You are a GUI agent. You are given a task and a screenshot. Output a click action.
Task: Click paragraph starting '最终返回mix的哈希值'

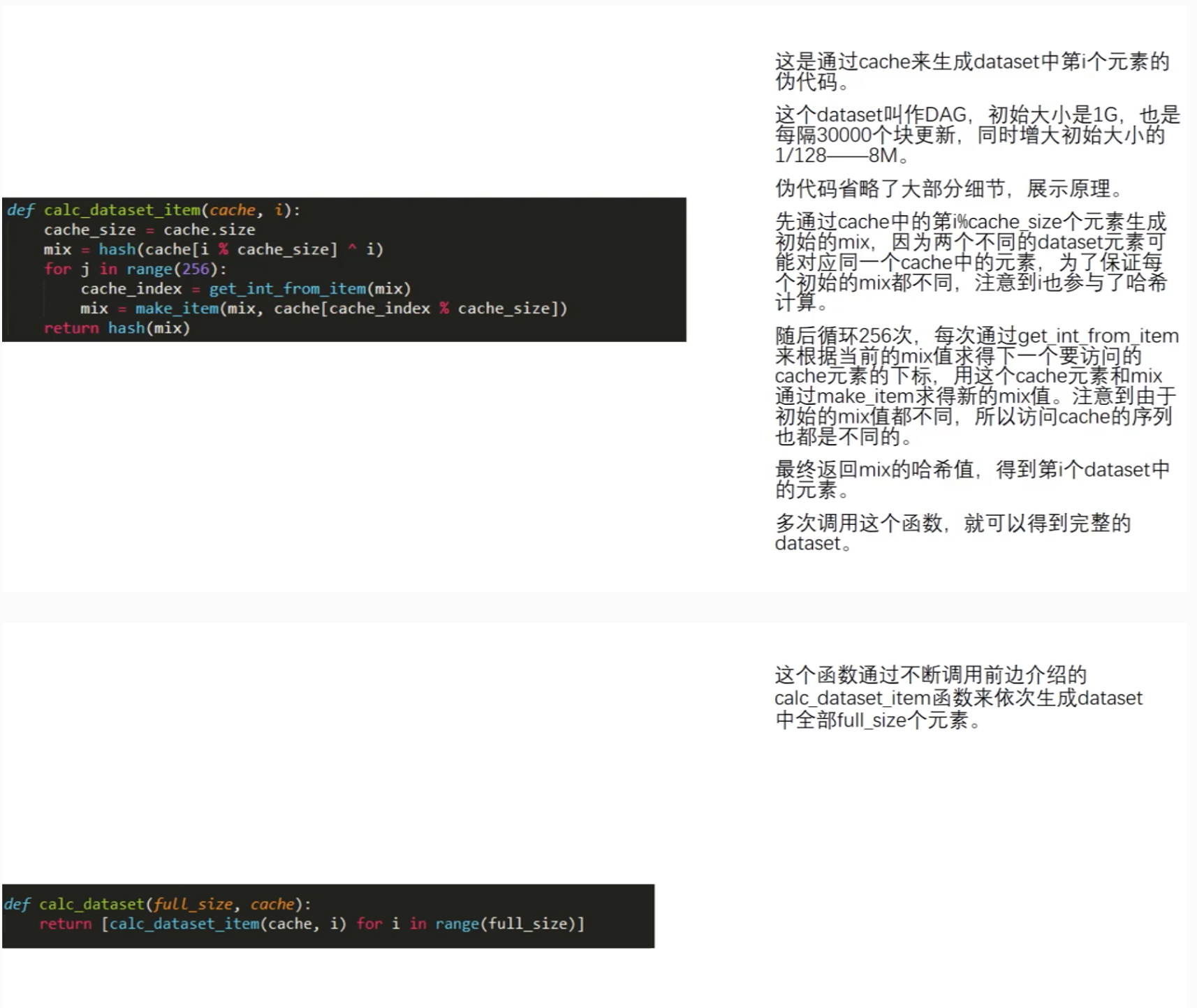click(x=972, y=480)
